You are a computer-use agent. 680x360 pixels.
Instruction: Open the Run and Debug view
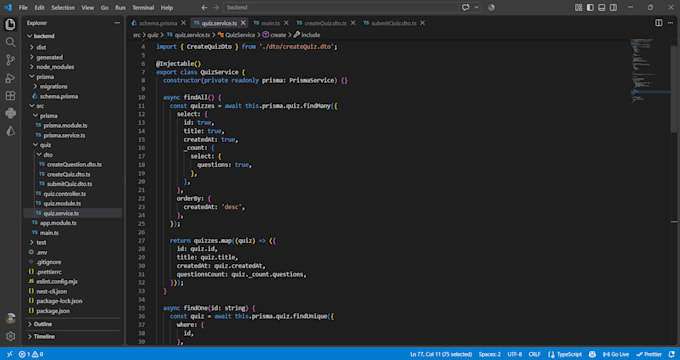[x=10, y=78]
